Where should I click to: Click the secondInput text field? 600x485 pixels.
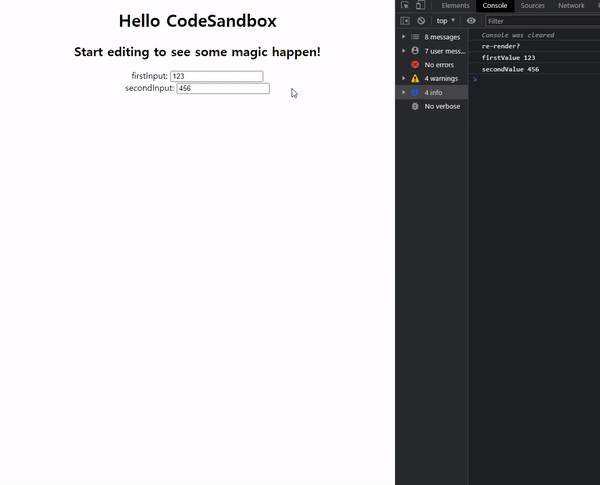(x=223, y=88)
